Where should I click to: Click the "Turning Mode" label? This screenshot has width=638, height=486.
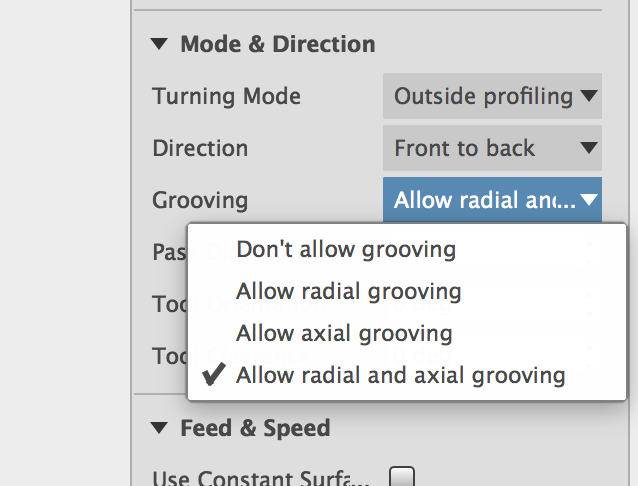[x=226, y=96]
